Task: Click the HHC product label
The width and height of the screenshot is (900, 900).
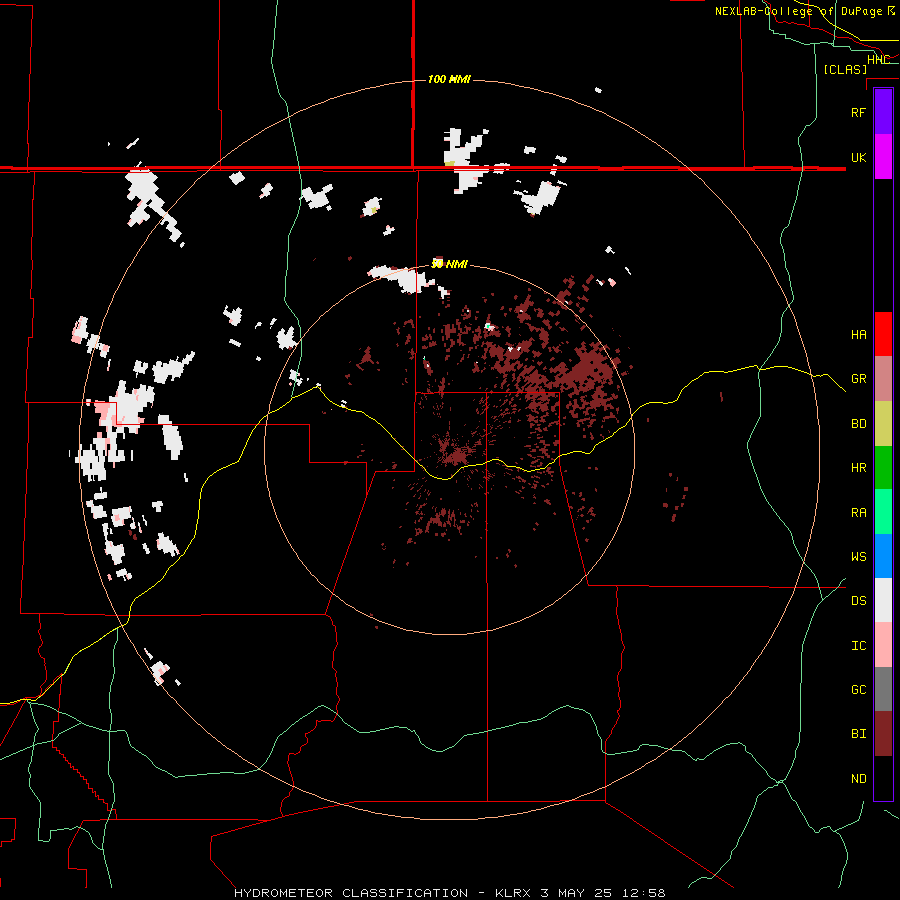Action: [878, 60]
